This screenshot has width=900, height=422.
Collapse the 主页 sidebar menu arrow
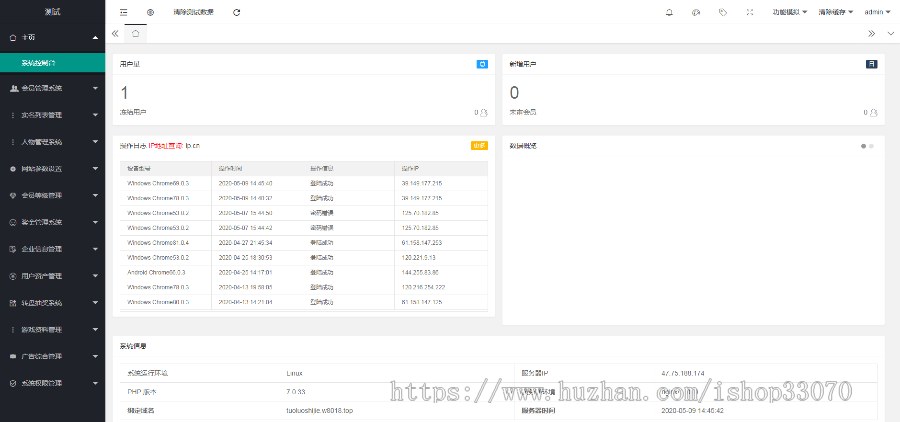95,37
